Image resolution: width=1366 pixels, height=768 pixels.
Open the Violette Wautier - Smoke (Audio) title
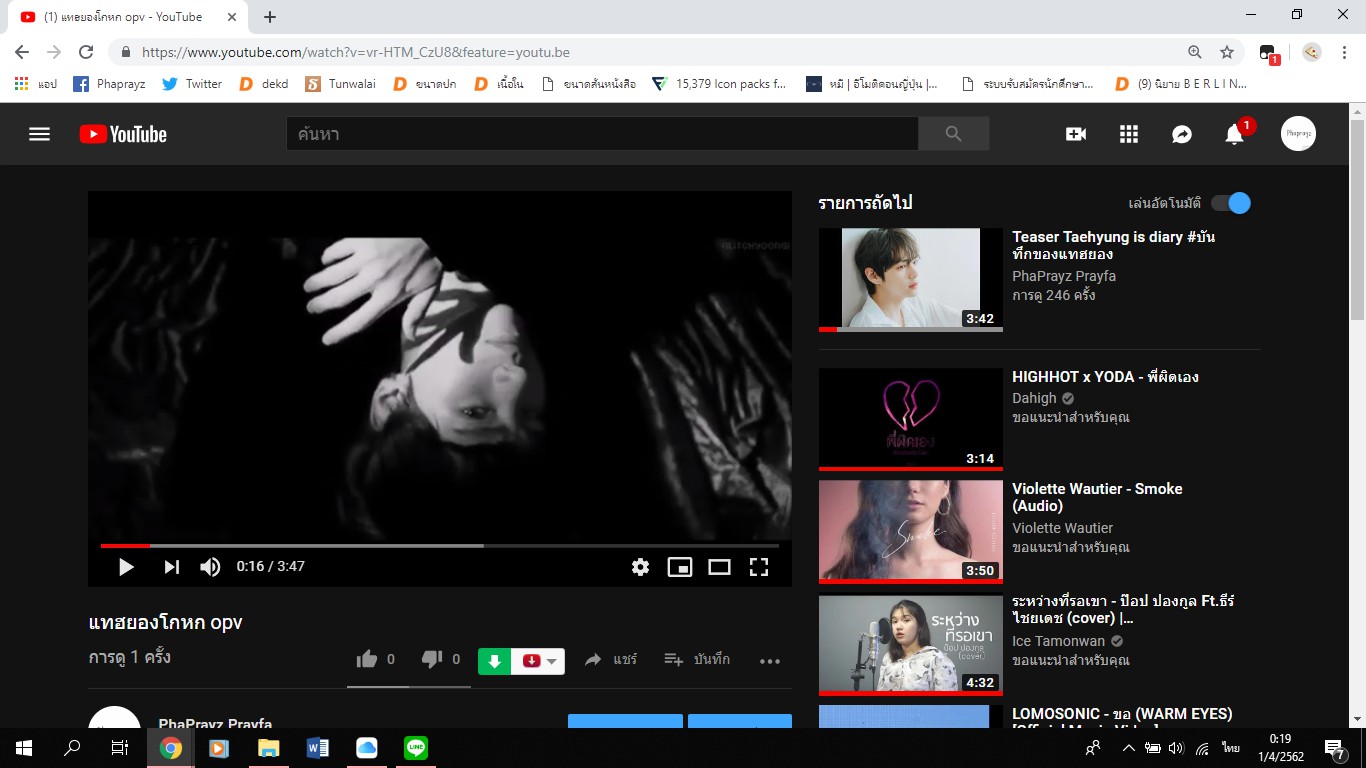[1097, 497]
